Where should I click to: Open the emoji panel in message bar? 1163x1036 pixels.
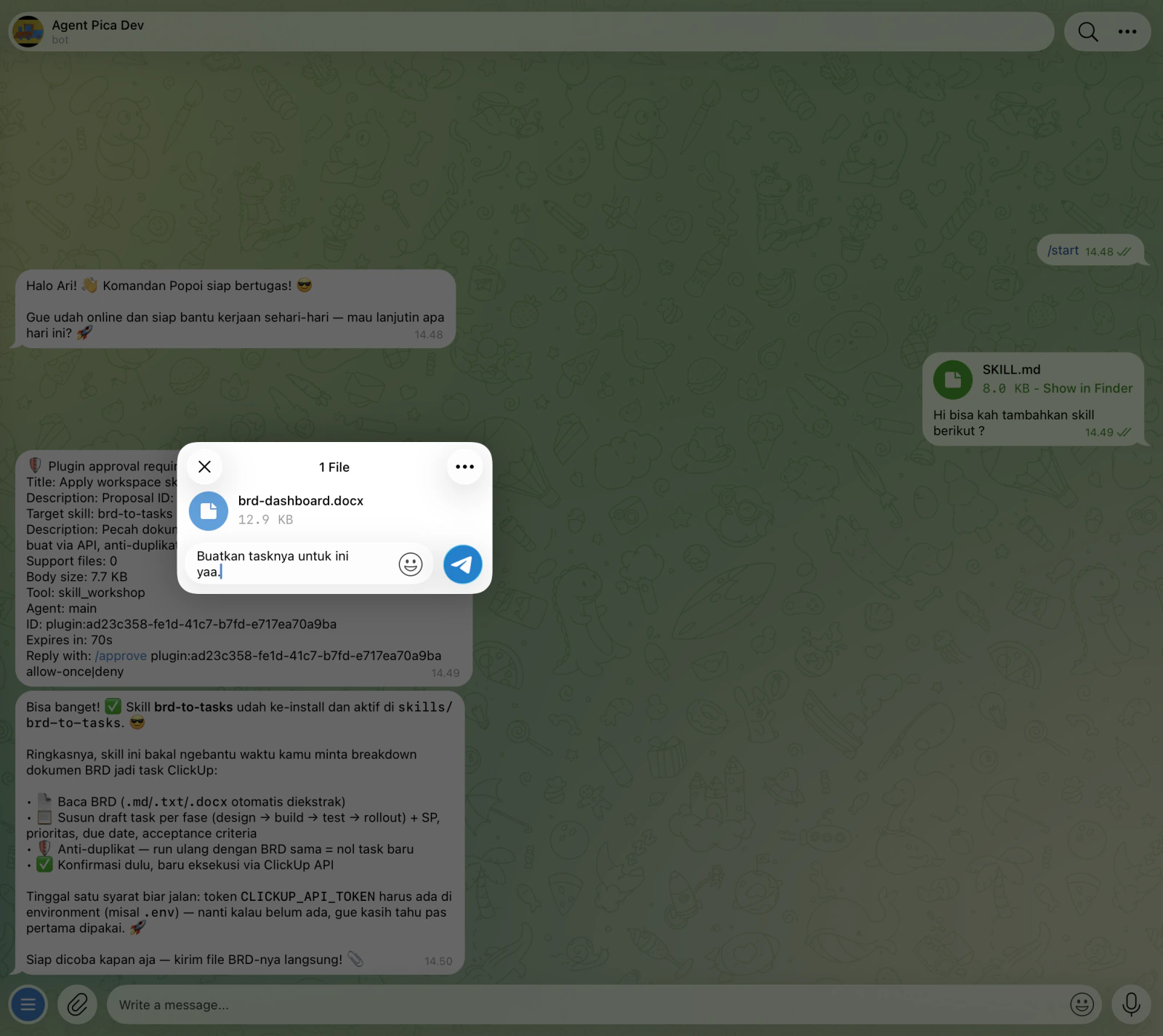[1082, 1005]
